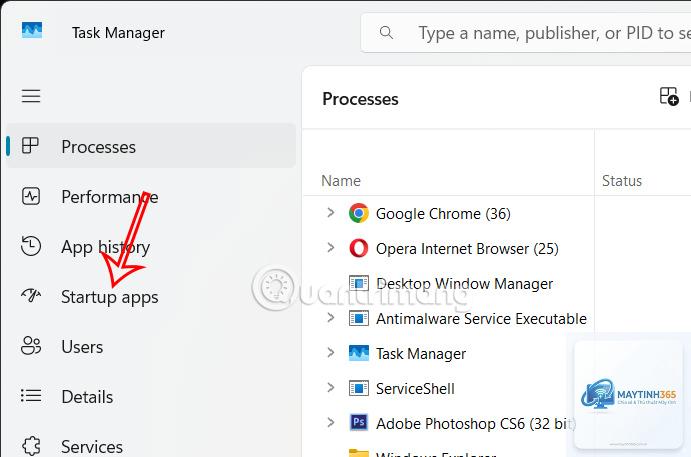The height and width of the screenshot is (457, 691).
Task: Select the Antimalware Service Executable text
Action: [481, 319]
